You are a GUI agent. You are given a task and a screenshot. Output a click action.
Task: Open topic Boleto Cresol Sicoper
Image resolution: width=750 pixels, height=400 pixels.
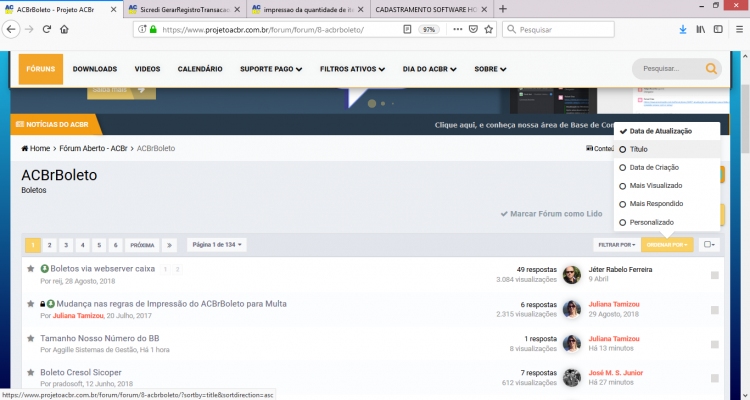tap(81, 372)
